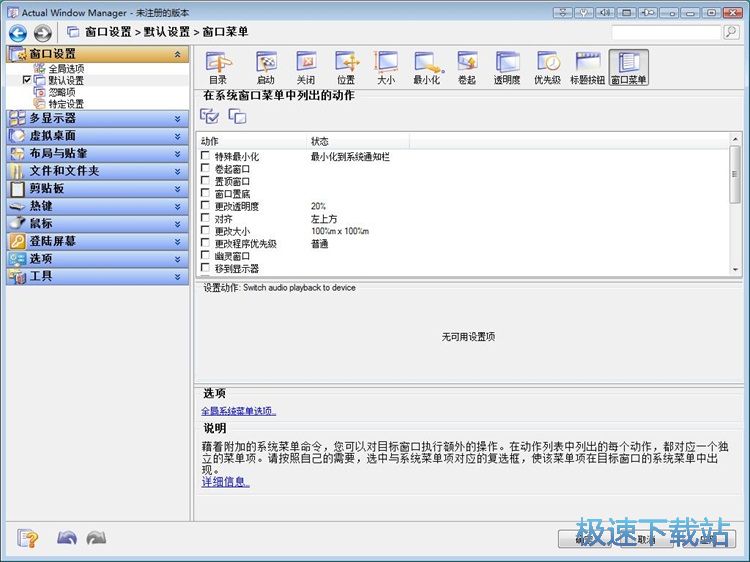Click the grey Forward navigation arrow
Viewport: 750px width, 562px height.
point(43,33)
